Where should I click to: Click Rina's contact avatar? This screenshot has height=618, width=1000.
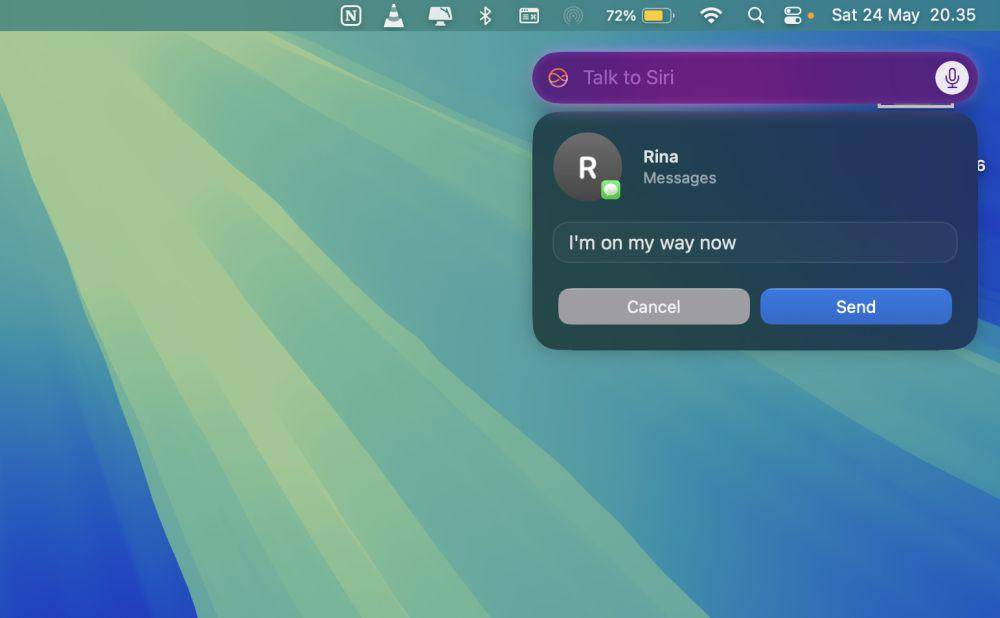tap(587, 167)
